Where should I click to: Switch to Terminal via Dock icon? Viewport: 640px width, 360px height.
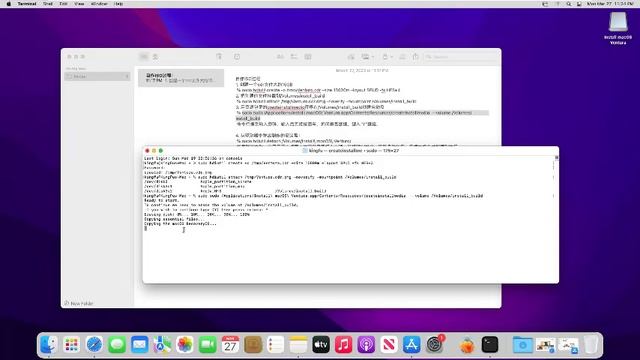490,345
